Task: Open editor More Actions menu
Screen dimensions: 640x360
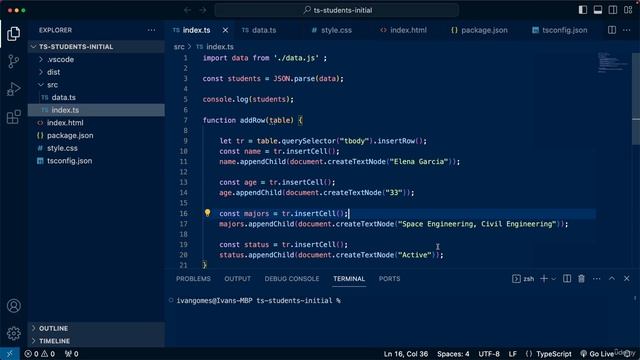Action: (627, 30)
